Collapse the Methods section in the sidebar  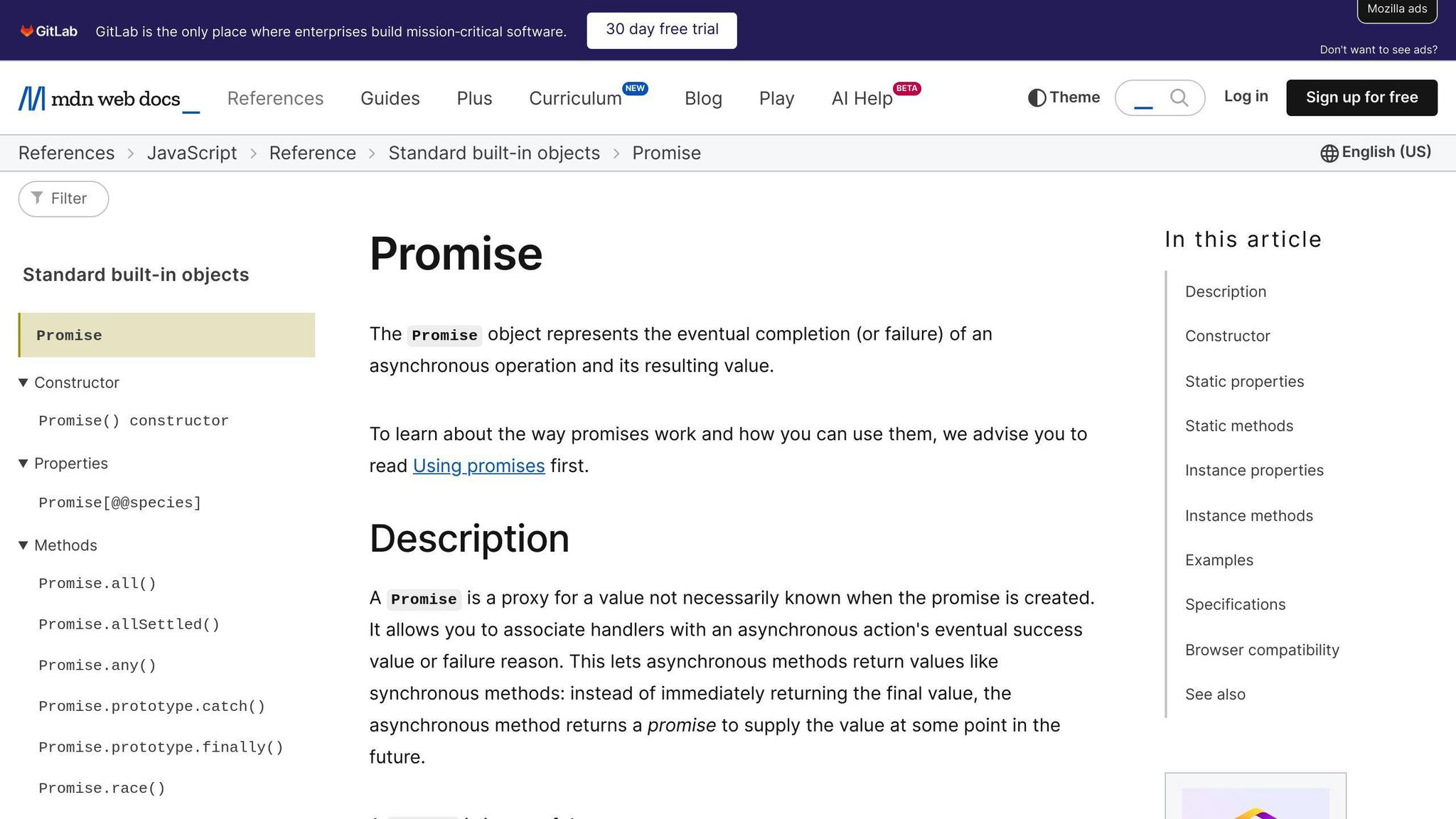[23, 545]
